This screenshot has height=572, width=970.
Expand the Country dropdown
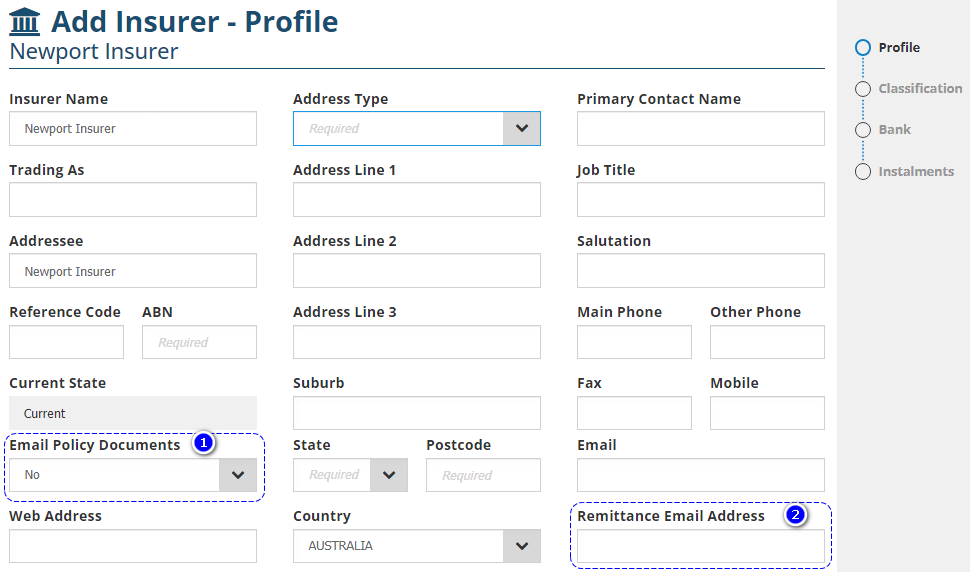(521, 546)
